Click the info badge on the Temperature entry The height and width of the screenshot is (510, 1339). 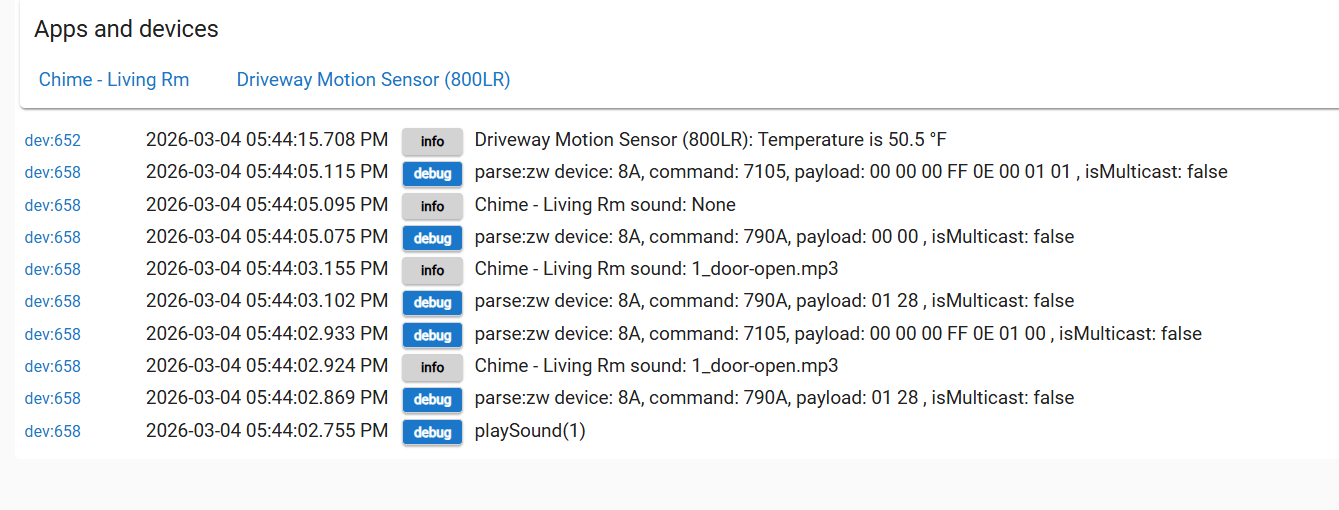coord(432,141)
